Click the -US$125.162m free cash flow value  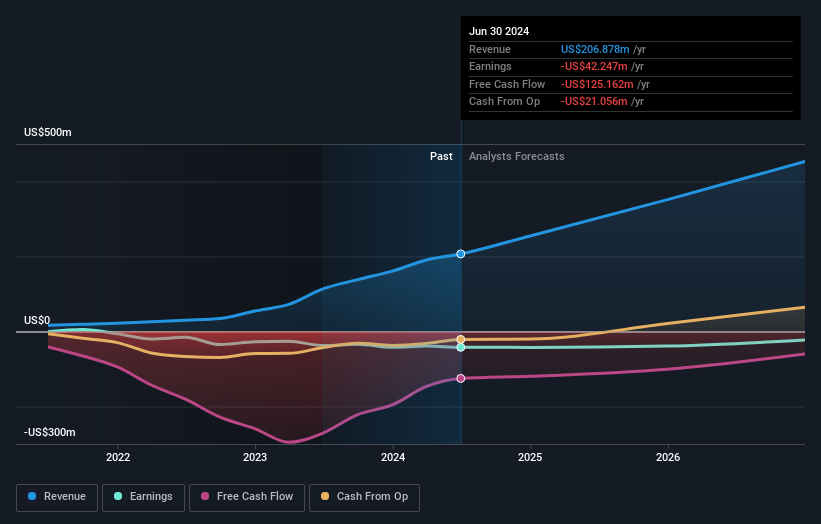click(x=597, y=84)
